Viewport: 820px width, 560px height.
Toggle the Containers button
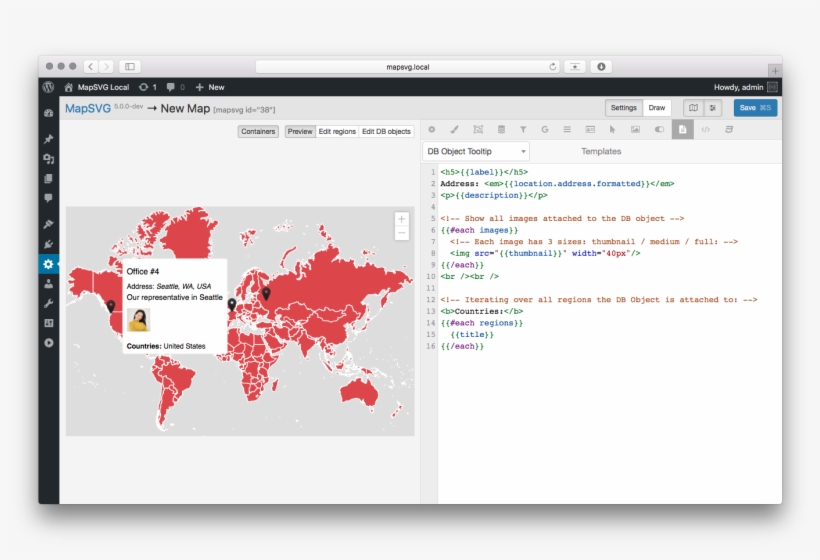point(258,131)
